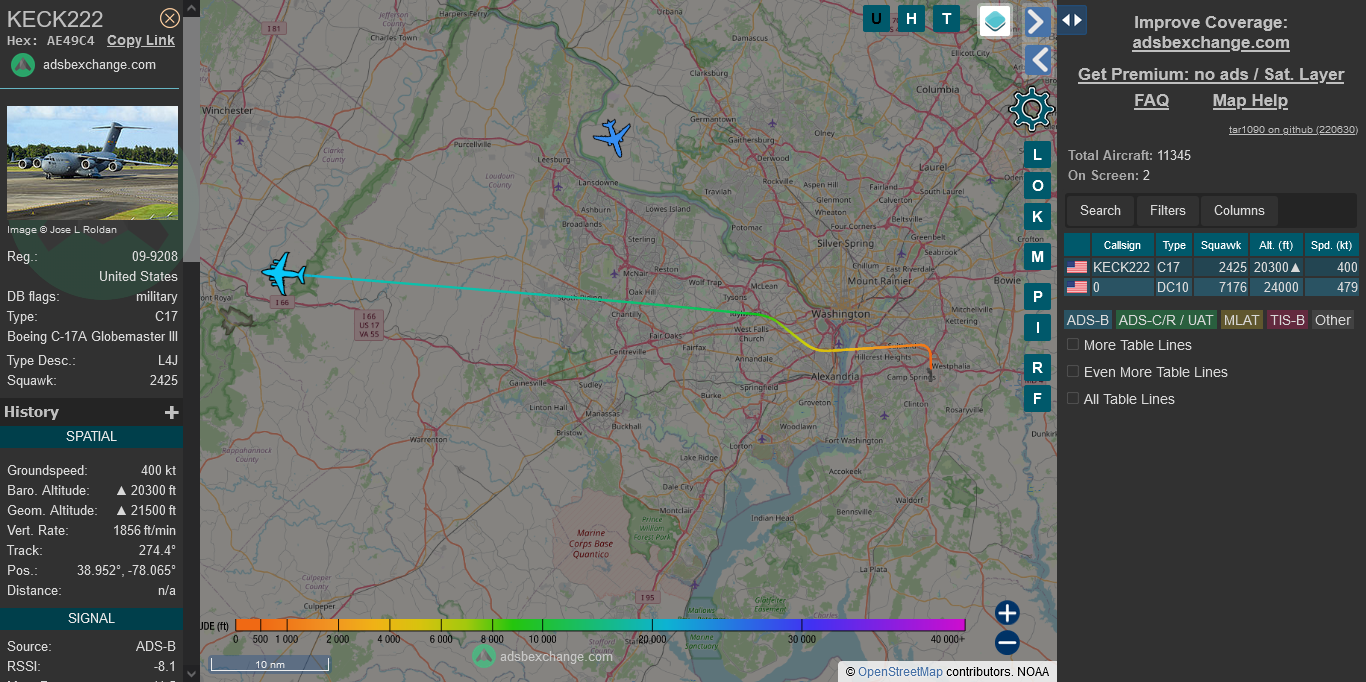Viewport: 1366px width, 682px height.
Task: Open the Map Help link
Action: pos(1250,100)
